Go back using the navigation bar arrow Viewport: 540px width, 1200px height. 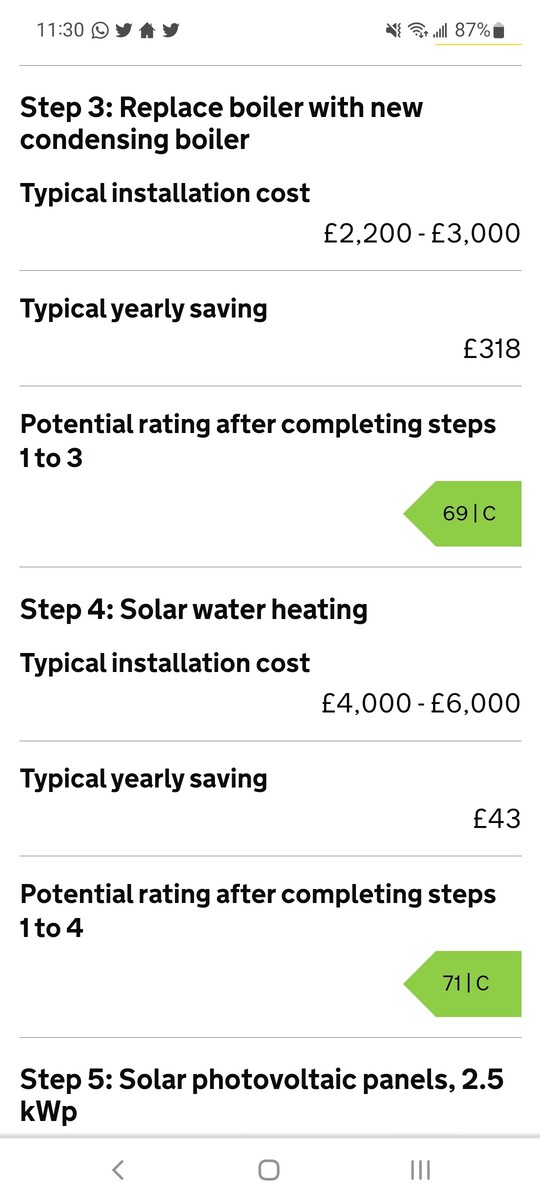(x=118, y=1169)
